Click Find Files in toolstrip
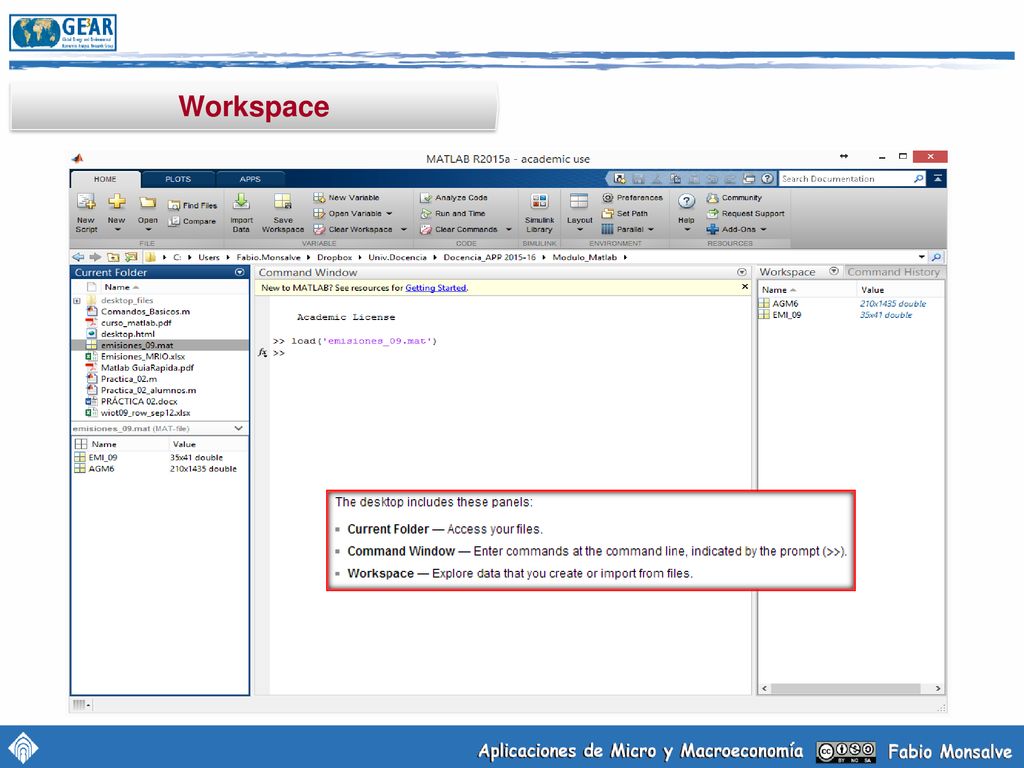Screen dimensions: 1024x768 click(193, 205)
